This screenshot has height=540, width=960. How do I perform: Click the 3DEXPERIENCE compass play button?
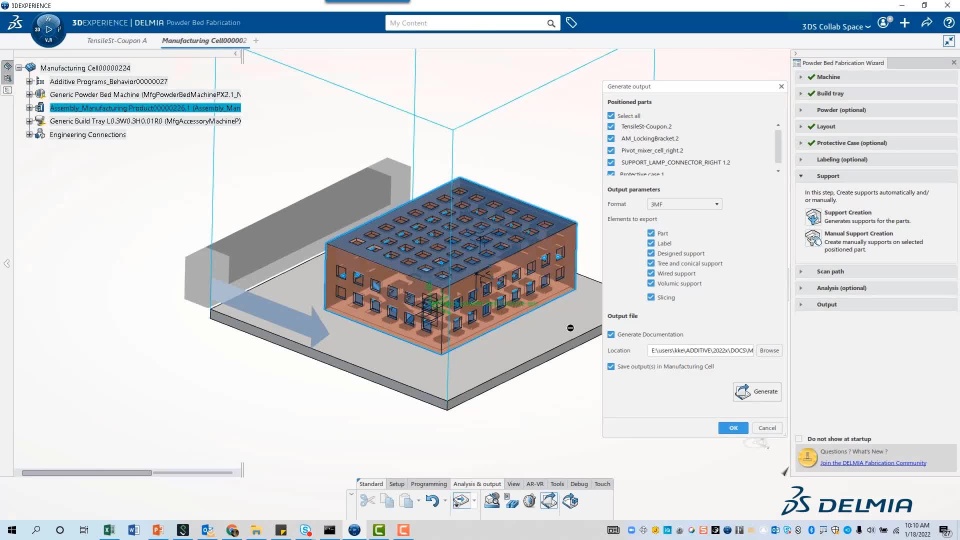tap(49, 29)
